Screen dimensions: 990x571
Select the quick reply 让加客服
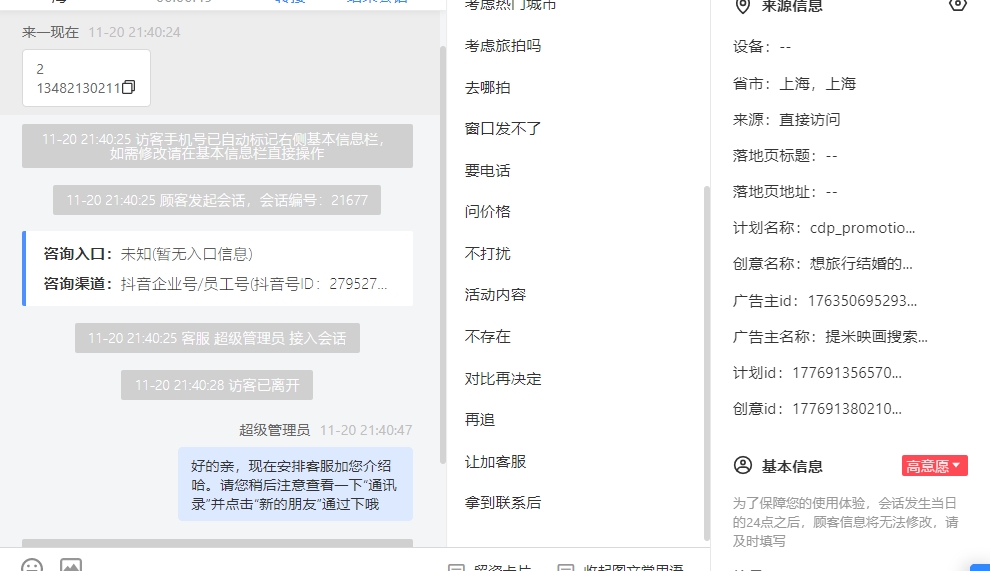coord(495,462)
